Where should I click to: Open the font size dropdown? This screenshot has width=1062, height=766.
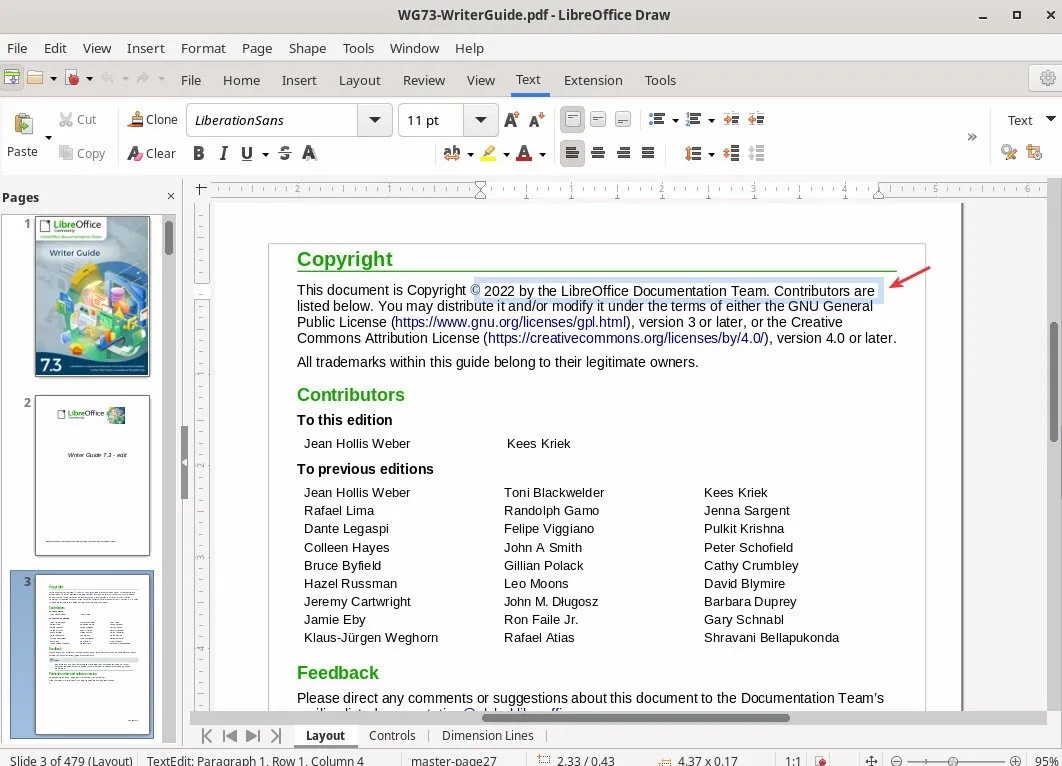[x=480, y=119]
